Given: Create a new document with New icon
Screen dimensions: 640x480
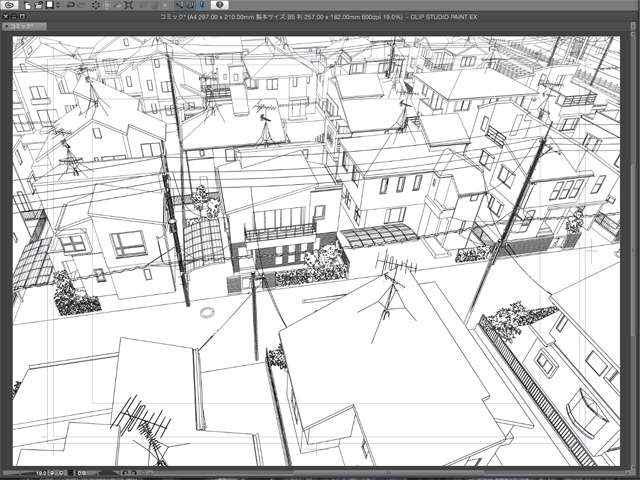Looking at the screenshot, I should tap(28, 5).
